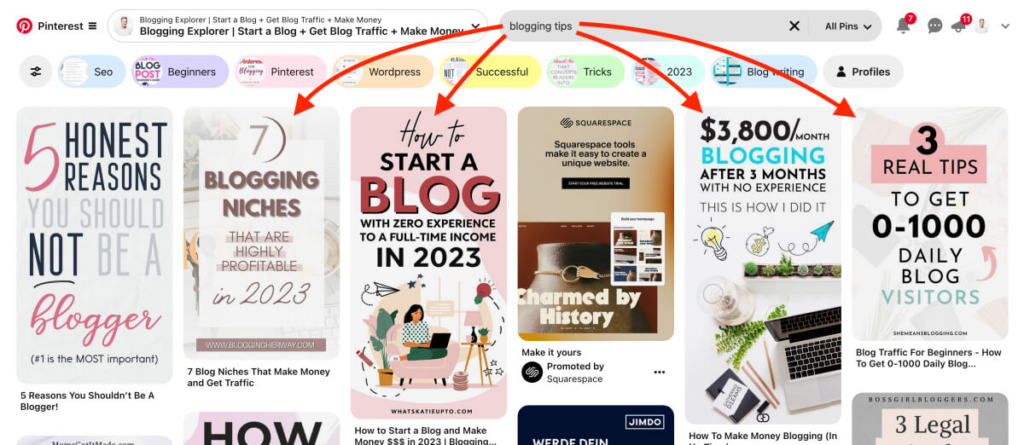
Task: Open the megaphone updates icon
Action: pyautogui.click(x=958, y=26)
